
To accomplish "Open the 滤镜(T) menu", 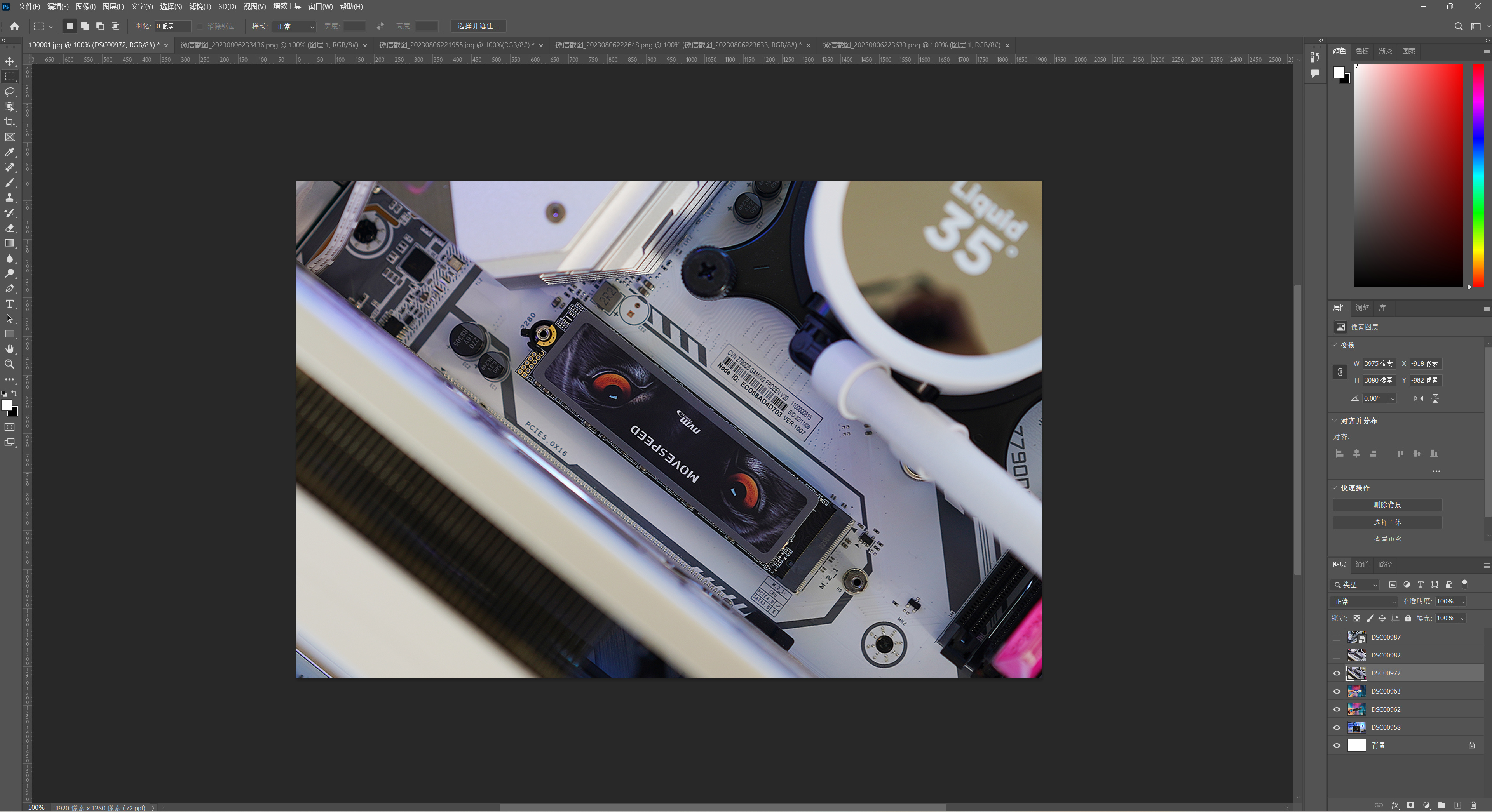I will click(200, 6).
